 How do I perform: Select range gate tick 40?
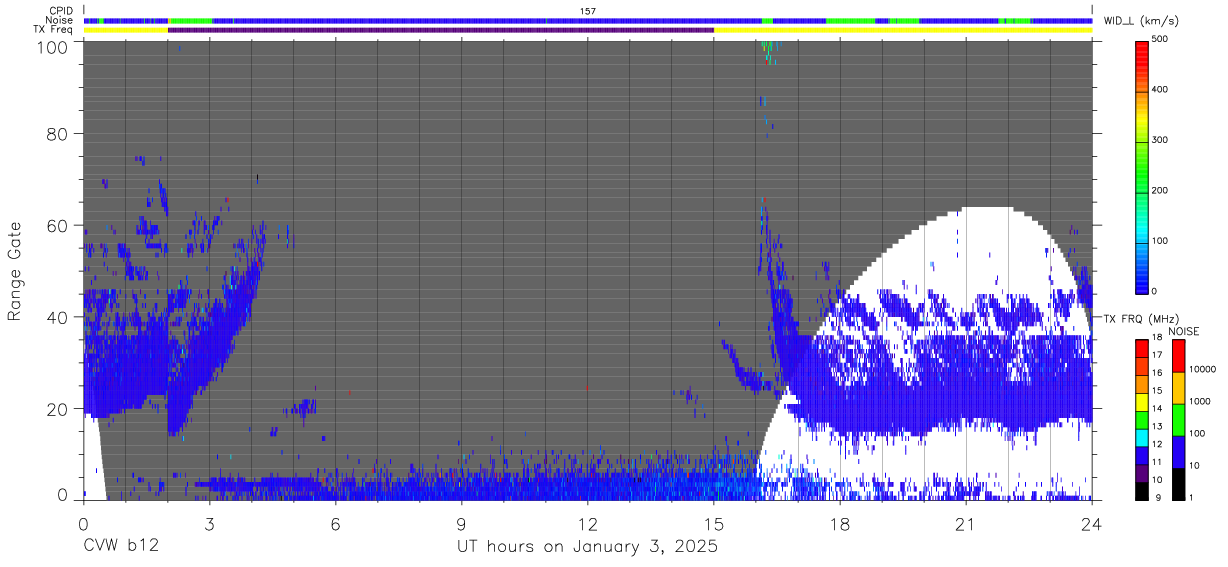pos(57,318)
